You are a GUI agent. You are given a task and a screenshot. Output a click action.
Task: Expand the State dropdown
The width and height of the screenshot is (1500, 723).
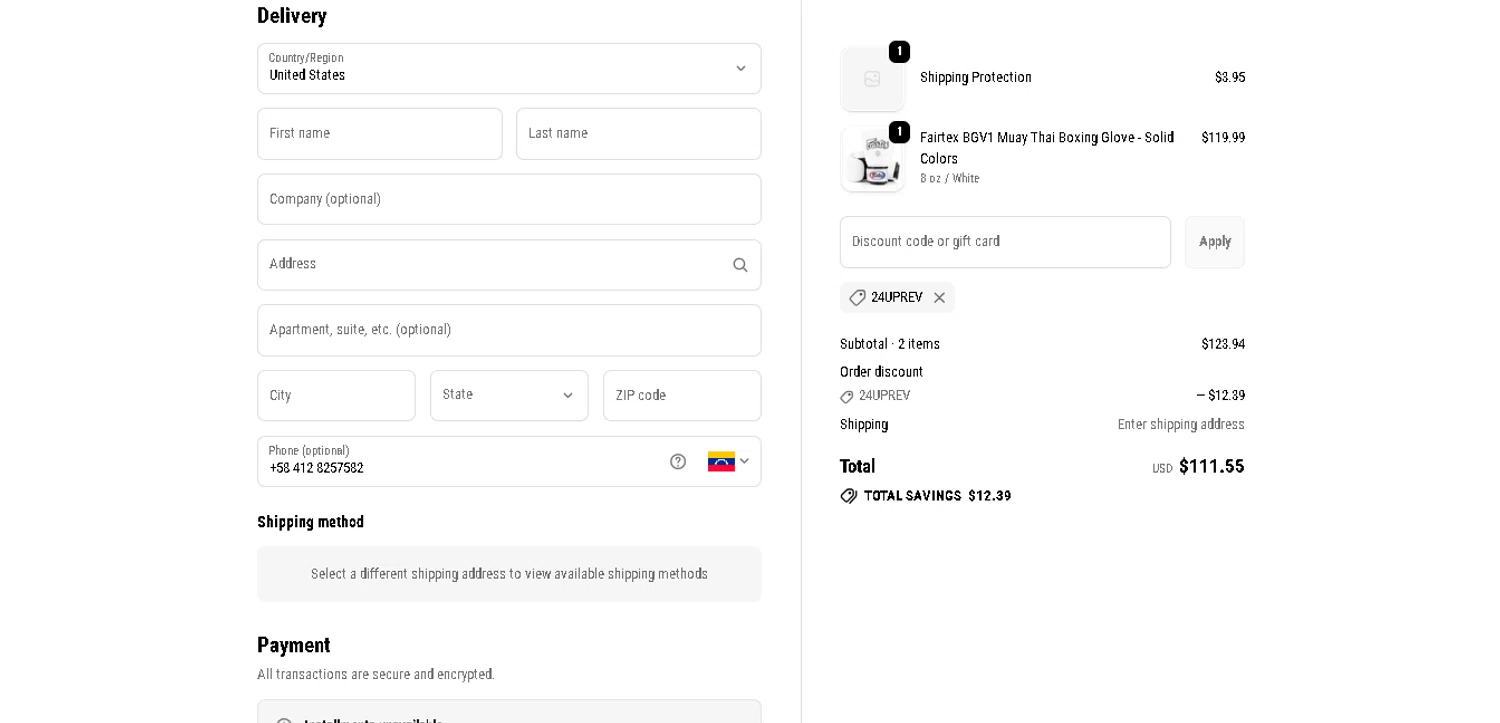click(509, 396)
